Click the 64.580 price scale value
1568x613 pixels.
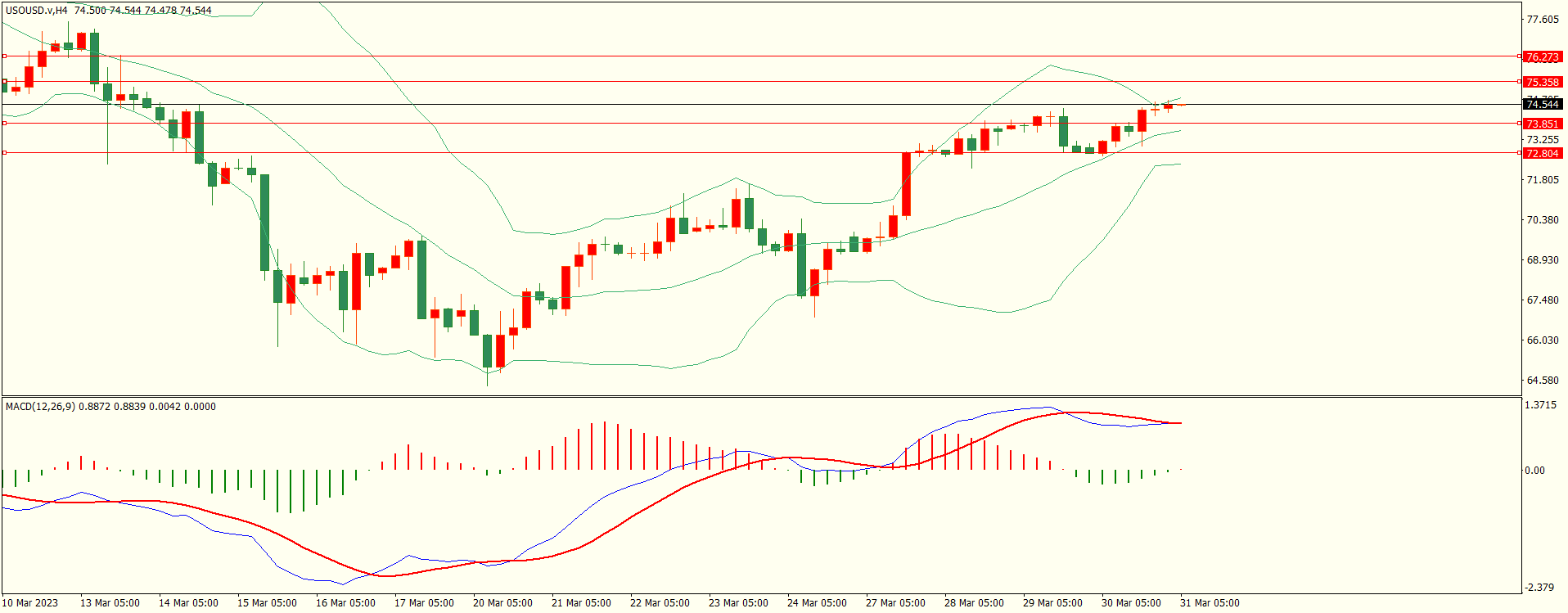pyautogui.click(x=1543, y=381)
